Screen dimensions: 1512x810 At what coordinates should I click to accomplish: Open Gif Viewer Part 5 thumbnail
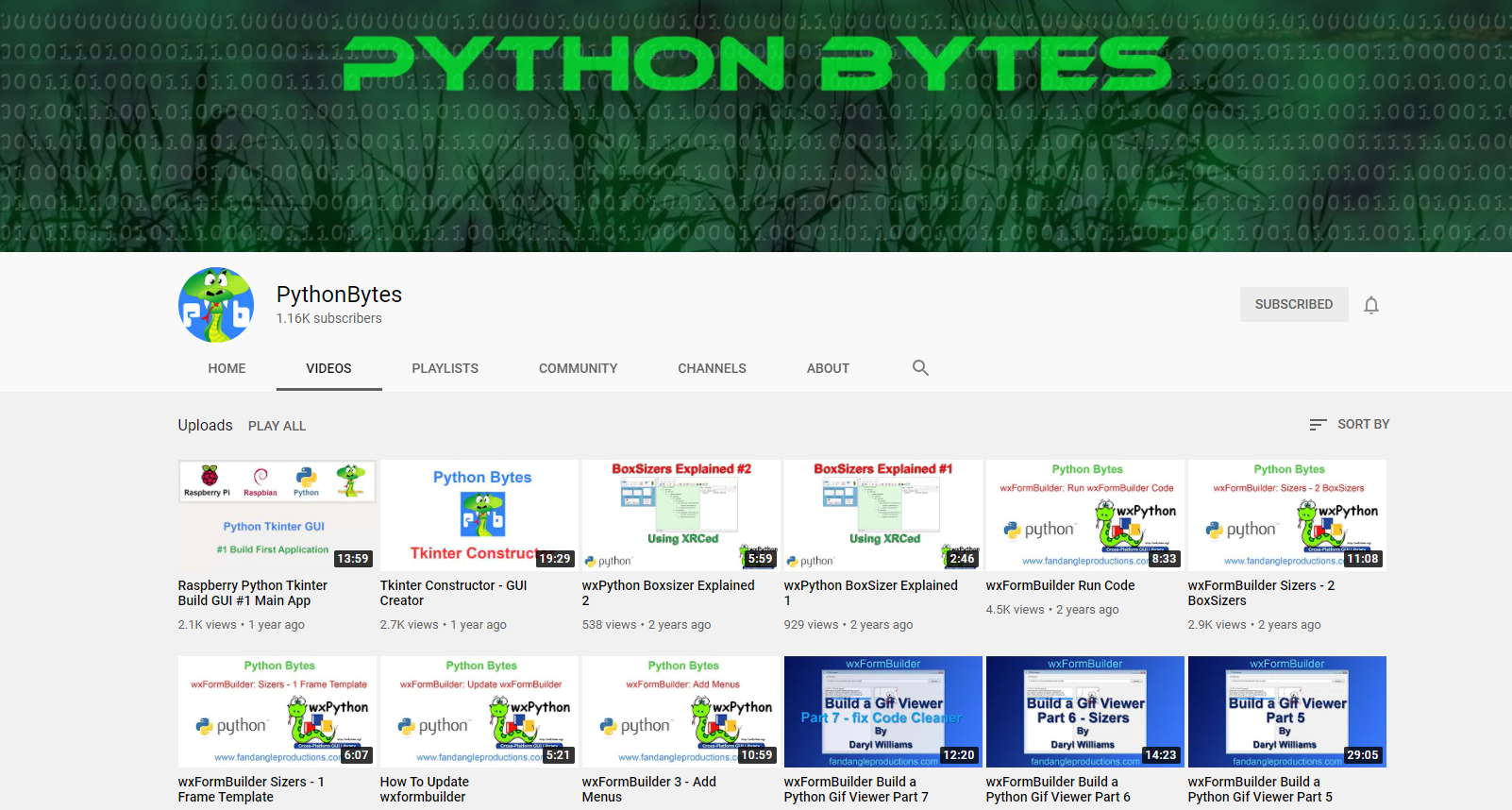click(1287, 712)
